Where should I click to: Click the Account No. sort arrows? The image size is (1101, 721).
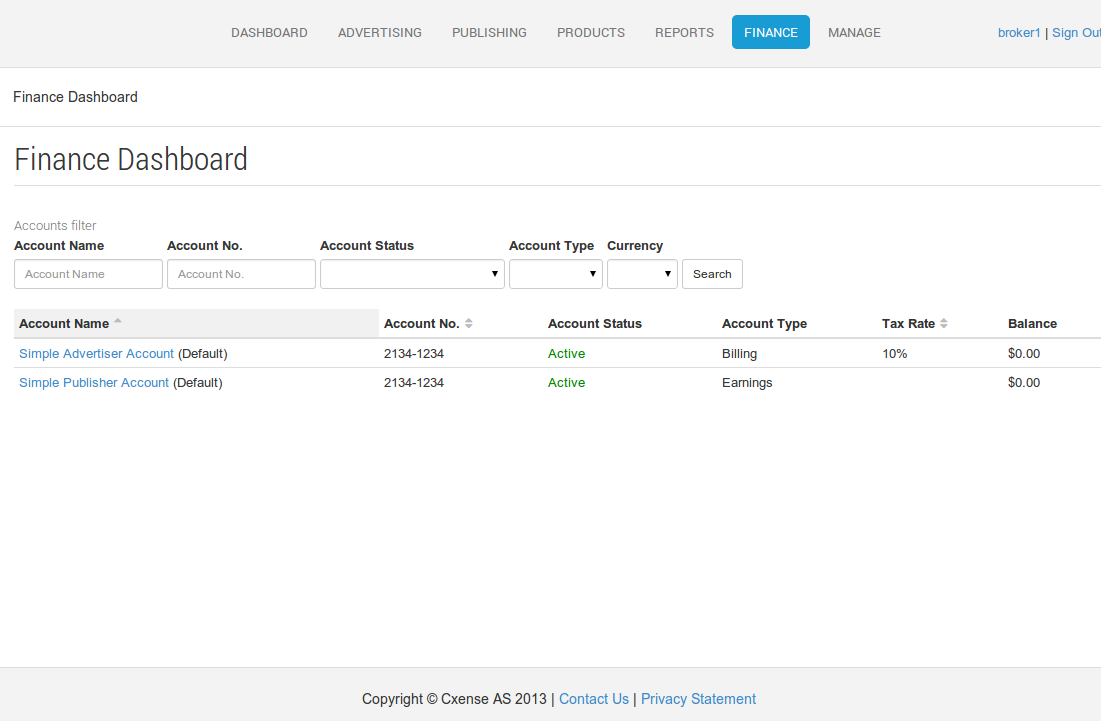tap(468, 324)
